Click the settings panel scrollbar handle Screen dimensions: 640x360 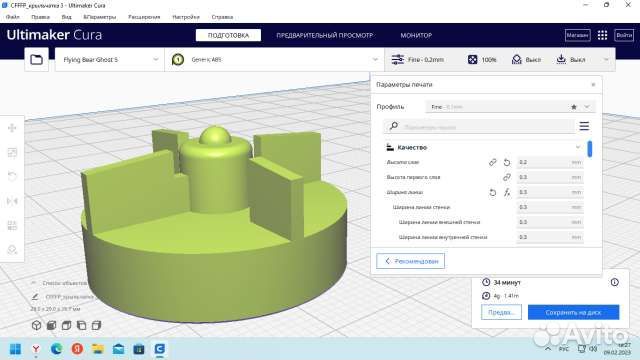[590, 149]
